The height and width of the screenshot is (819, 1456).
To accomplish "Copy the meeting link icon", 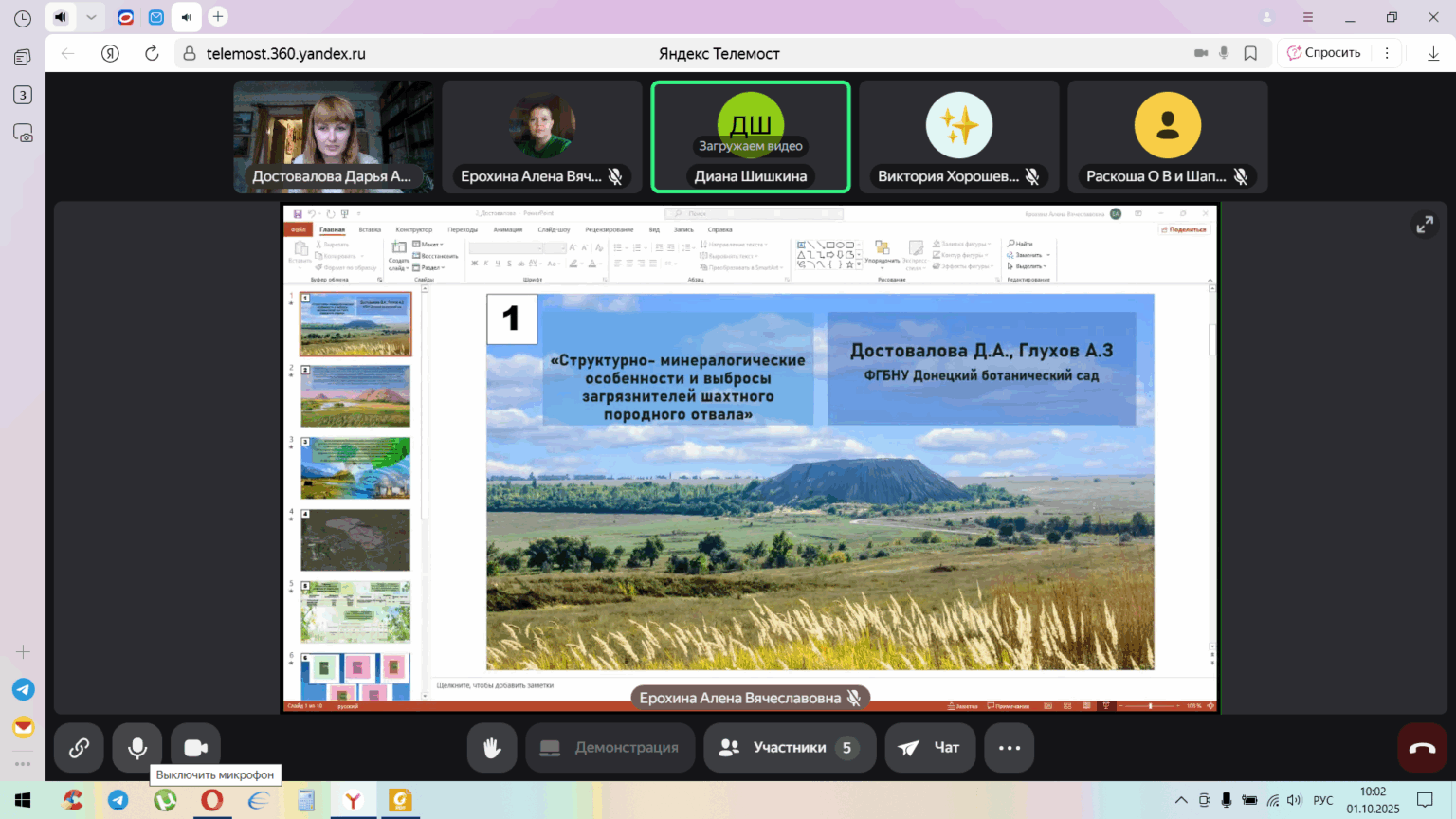I will [79, 748].
